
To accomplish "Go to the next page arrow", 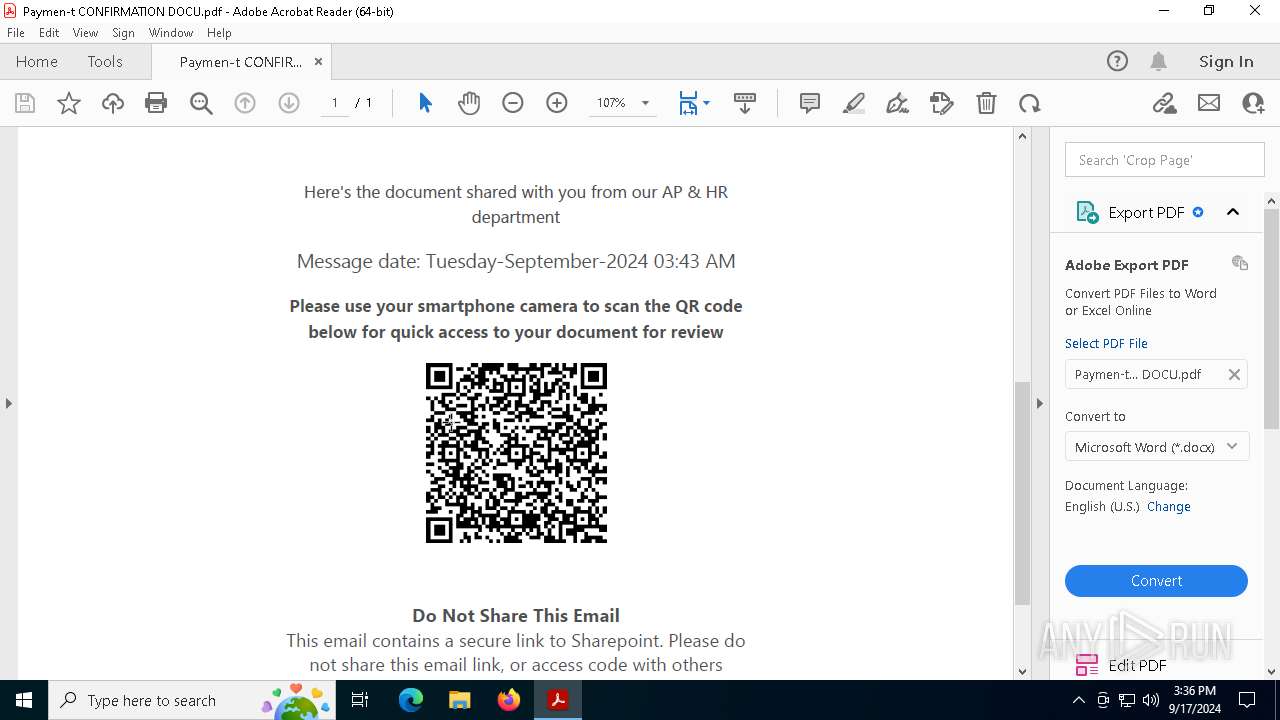I will (x=289, y=103).
